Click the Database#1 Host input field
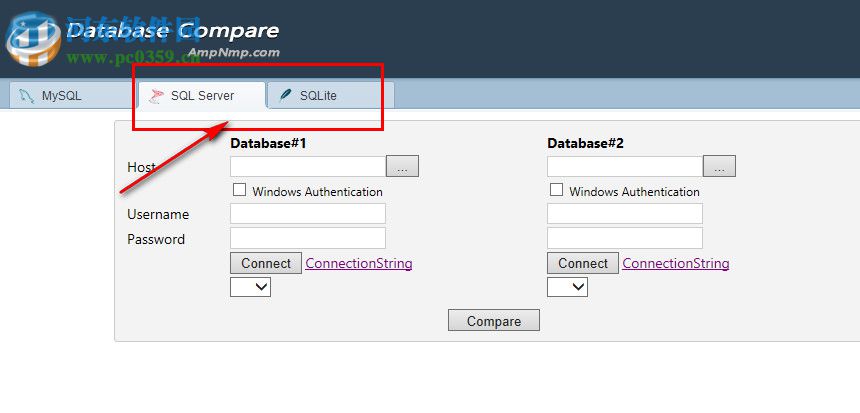 (308, 167)
